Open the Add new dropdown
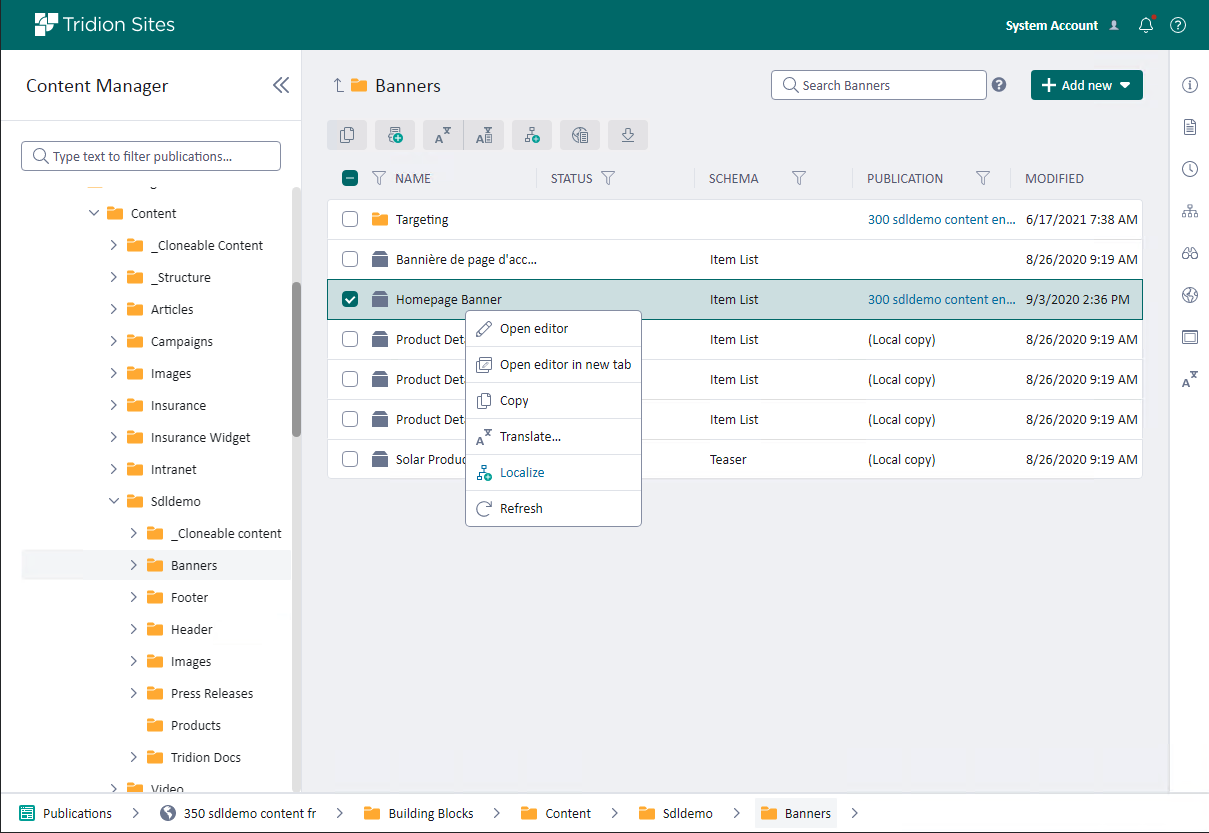This screenshot has width=1209, height=833. coord(1086,85)
